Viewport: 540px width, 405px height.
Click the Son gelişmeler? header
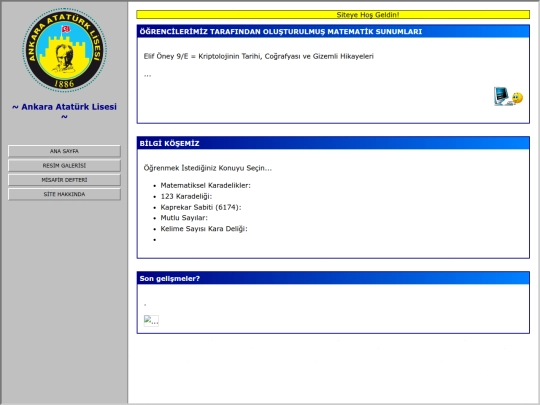[333, 278]
